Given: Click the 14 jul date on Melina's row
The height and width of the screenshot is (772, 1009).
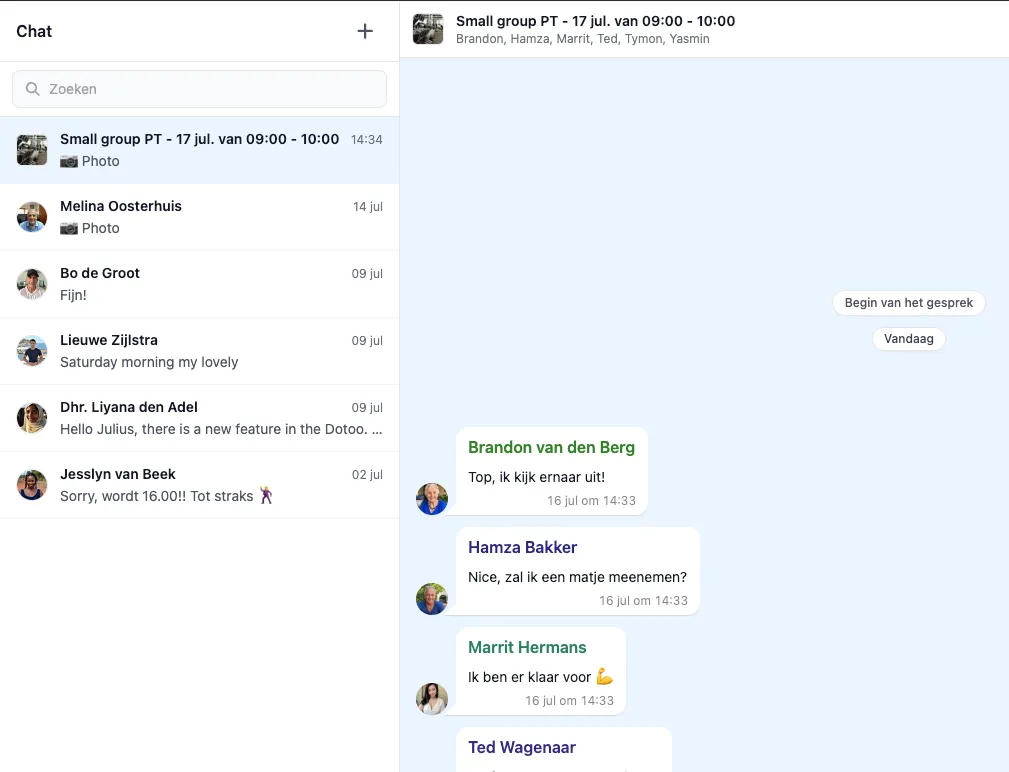Looking at the screenshot, I should click(x=368, y=207).
